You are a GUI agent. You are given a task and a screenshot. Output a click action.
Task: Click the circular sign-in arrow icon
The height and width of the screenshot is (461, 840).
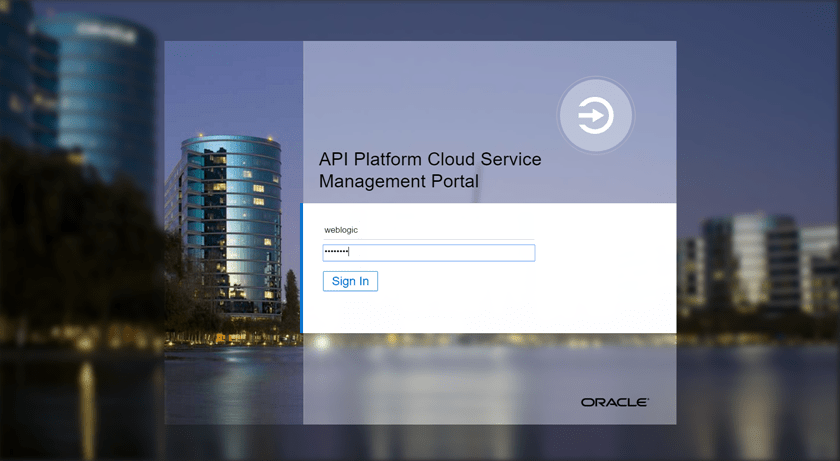(x=595, y=116)
